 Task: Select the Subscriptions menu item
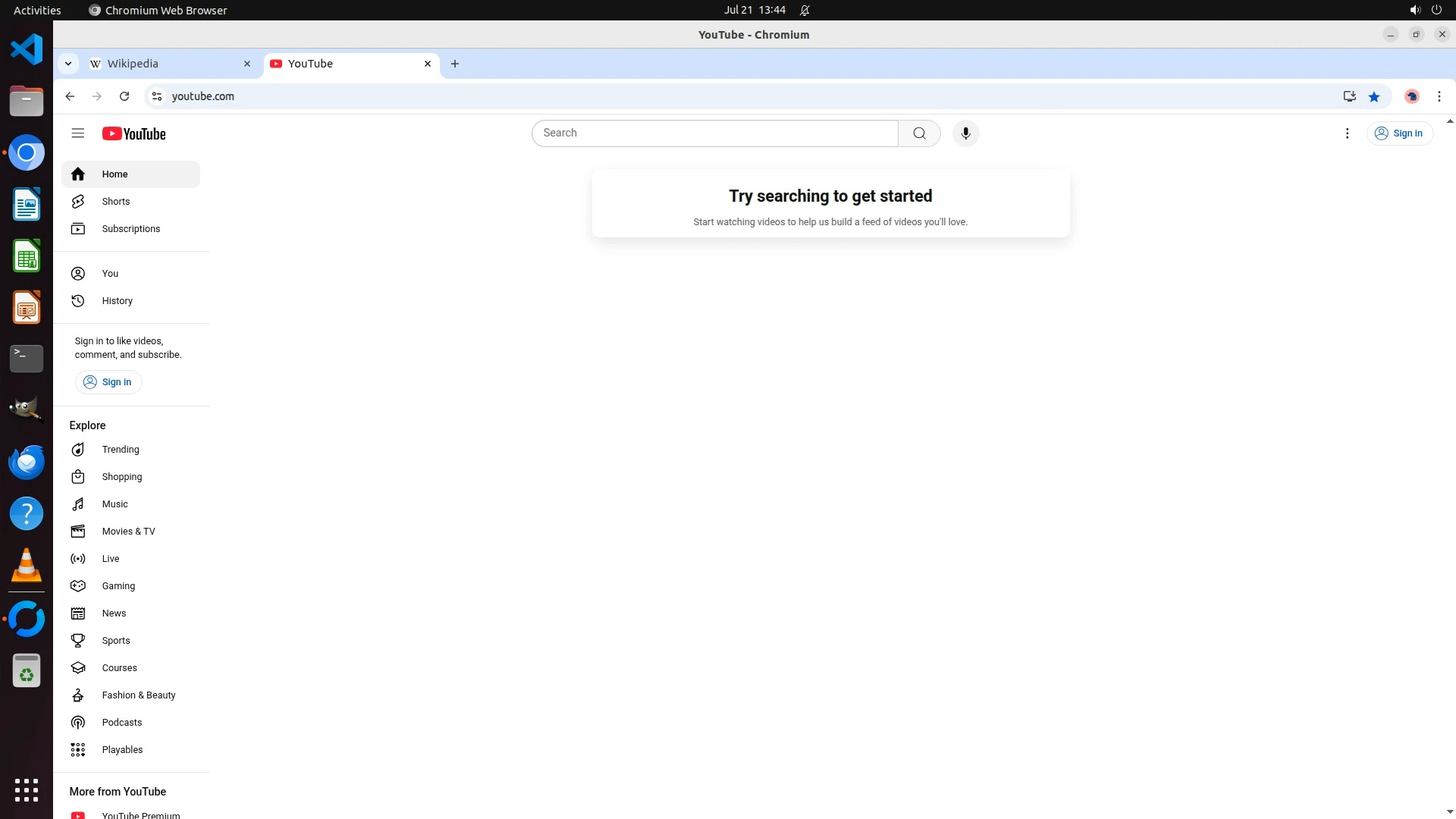[130, 229]
